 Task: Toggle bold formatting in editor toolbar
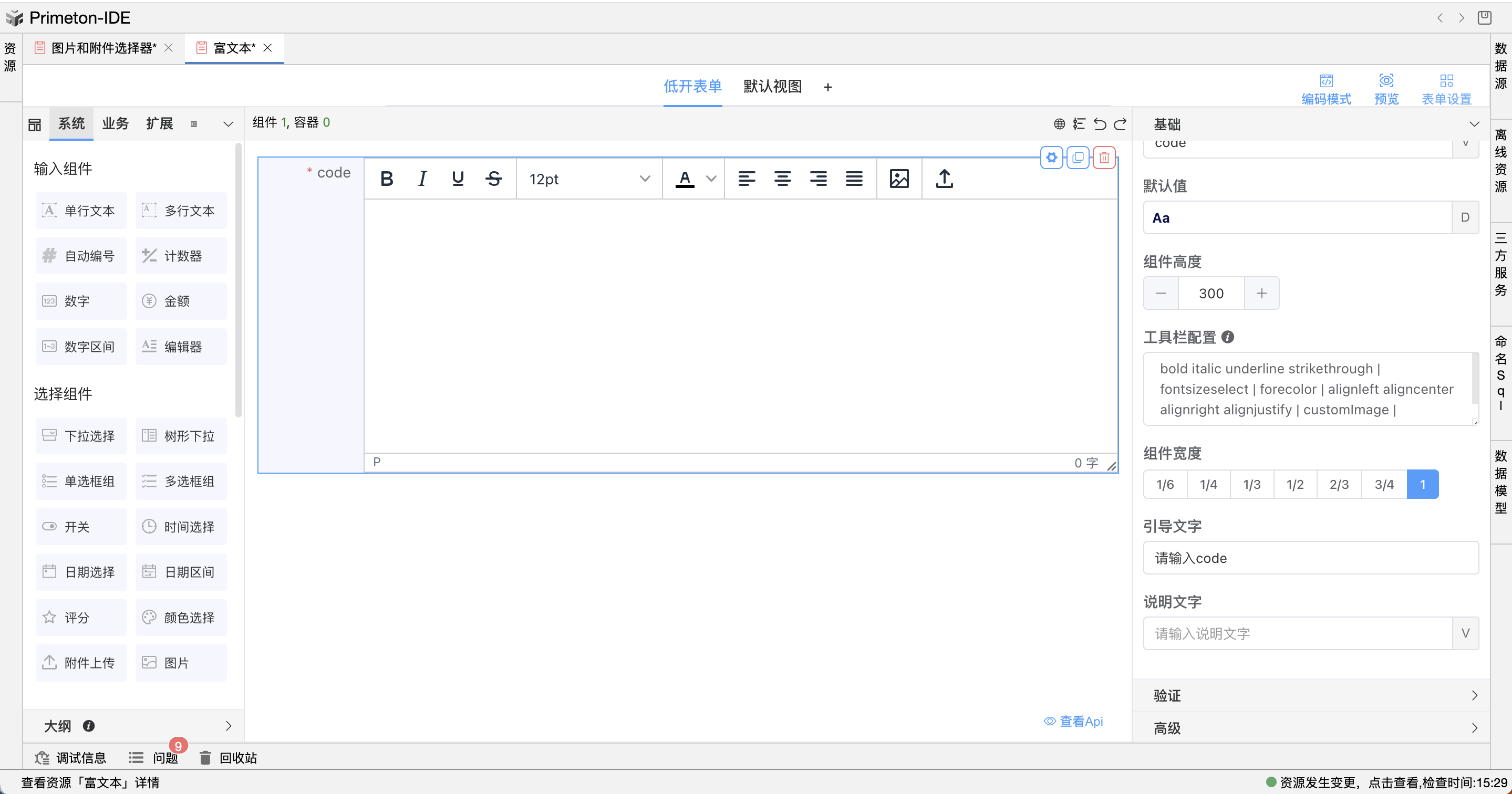pyautogui.click(x=386, y=179)
